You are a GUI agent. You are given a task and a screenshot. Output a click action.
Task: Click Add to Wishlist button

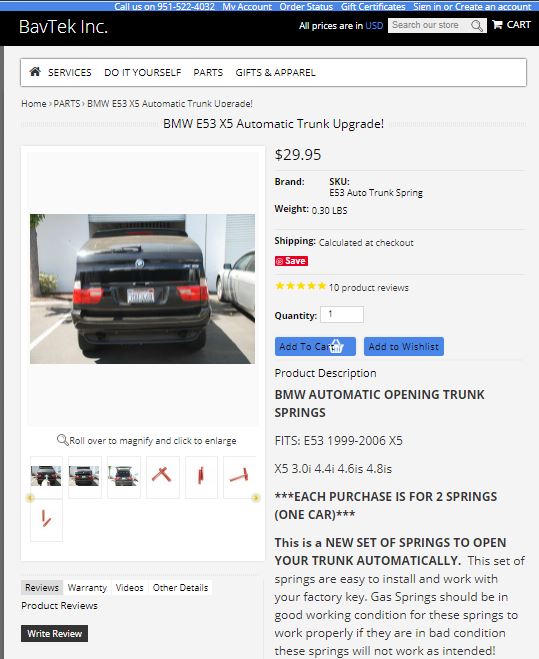(x=404, y=346)
